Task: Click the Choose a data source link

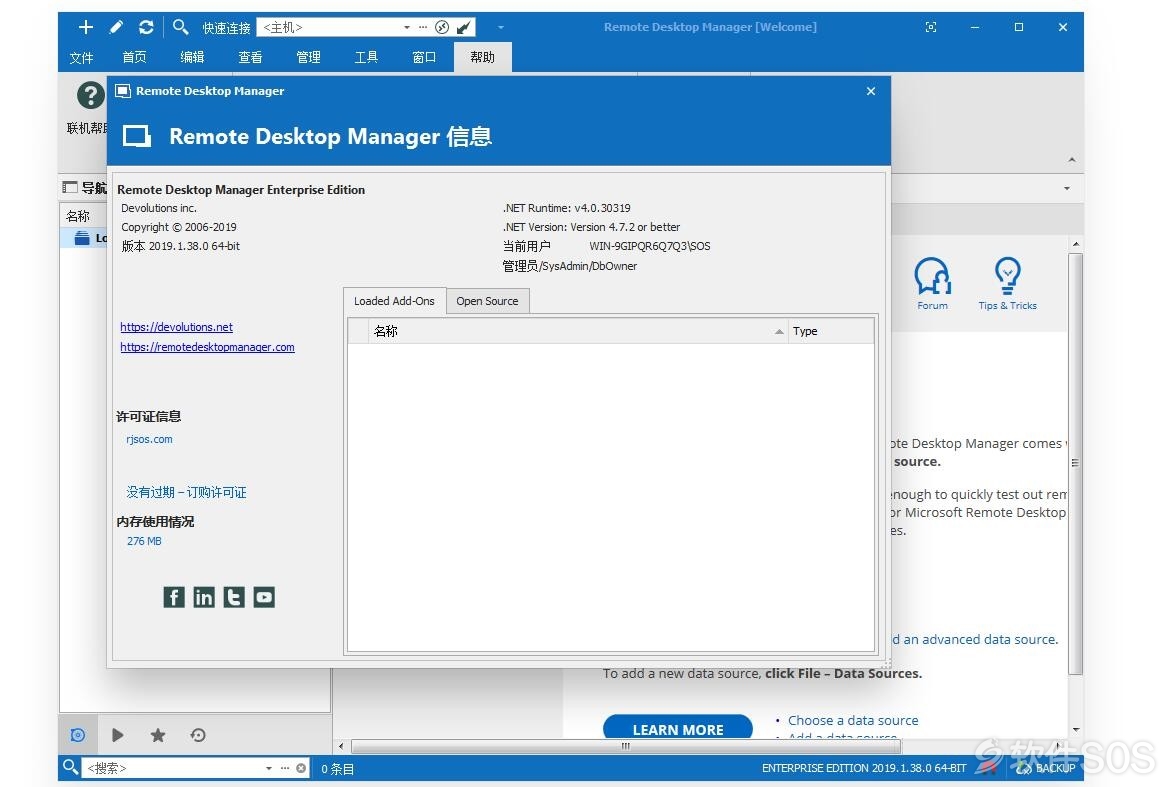Action: (853, 720)
